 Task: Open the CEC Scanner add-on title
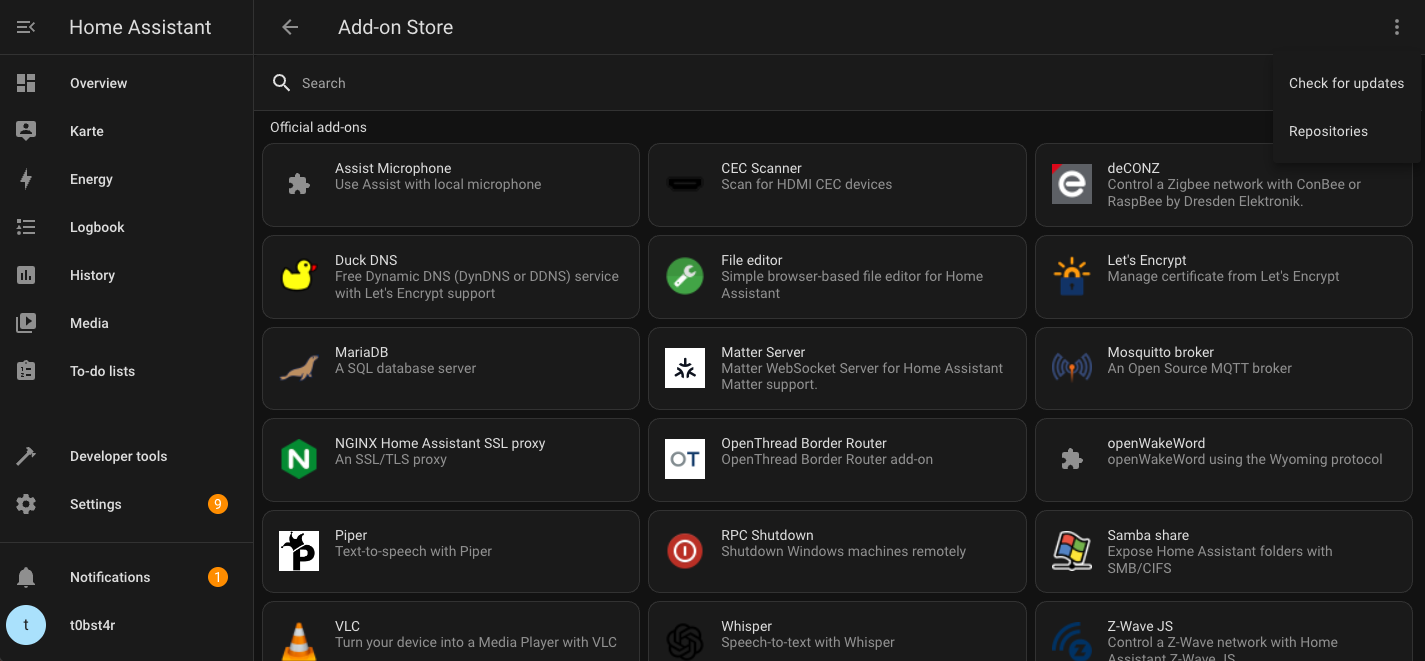[x=761, y=168]
